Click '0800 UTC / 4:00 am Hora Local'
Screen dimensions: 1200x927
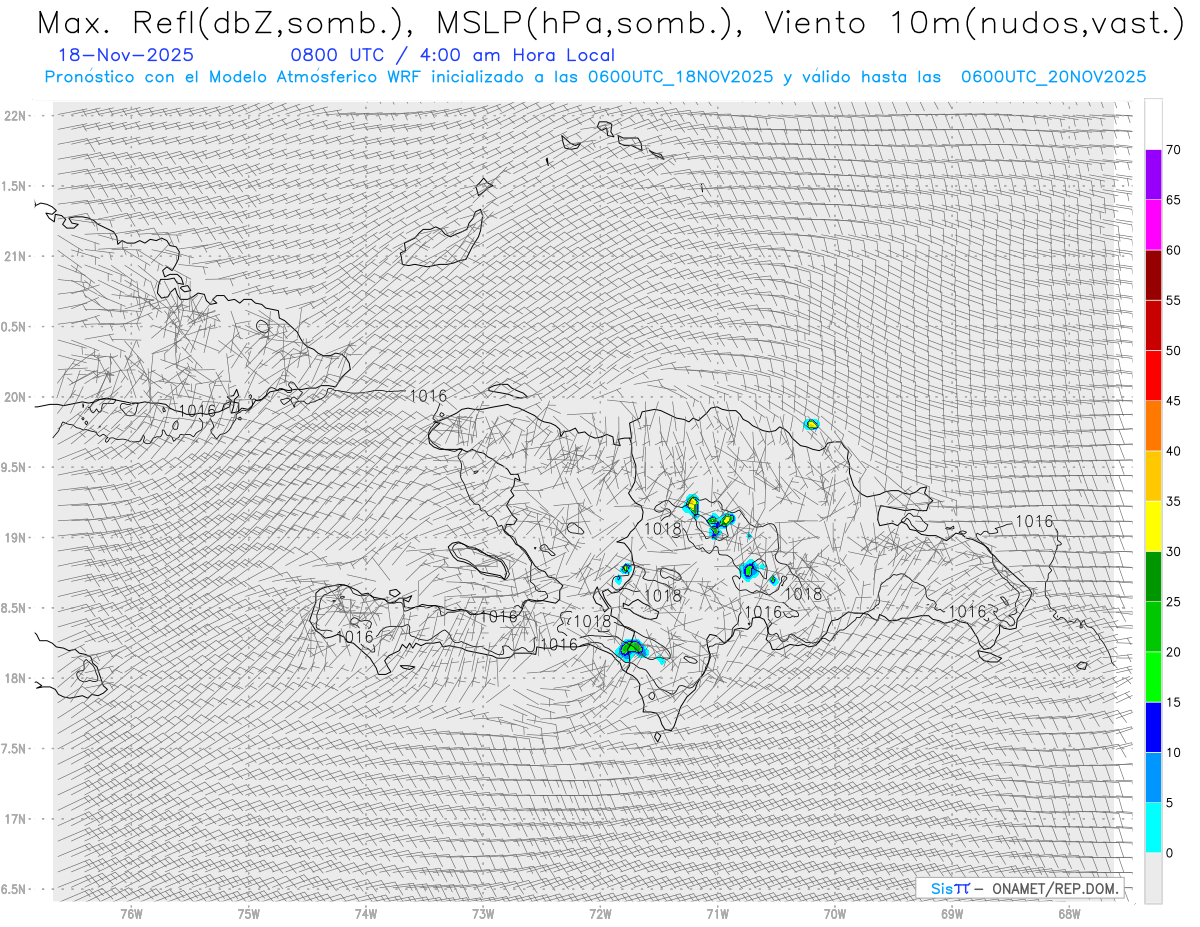[452, 55]
